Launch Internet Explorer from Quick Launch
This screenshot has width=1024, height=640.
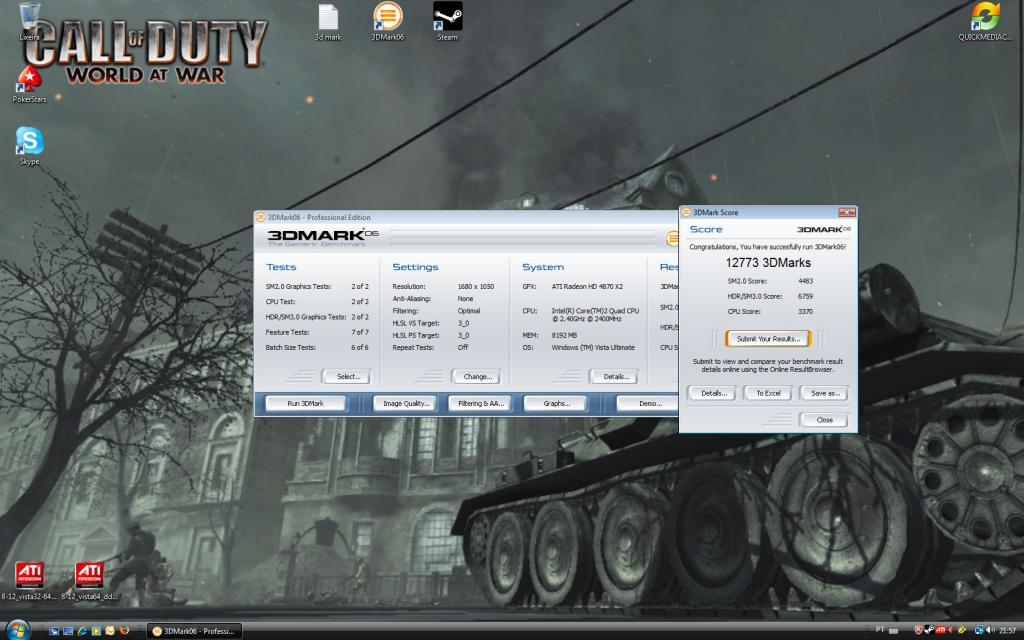(x=82, y=631)
